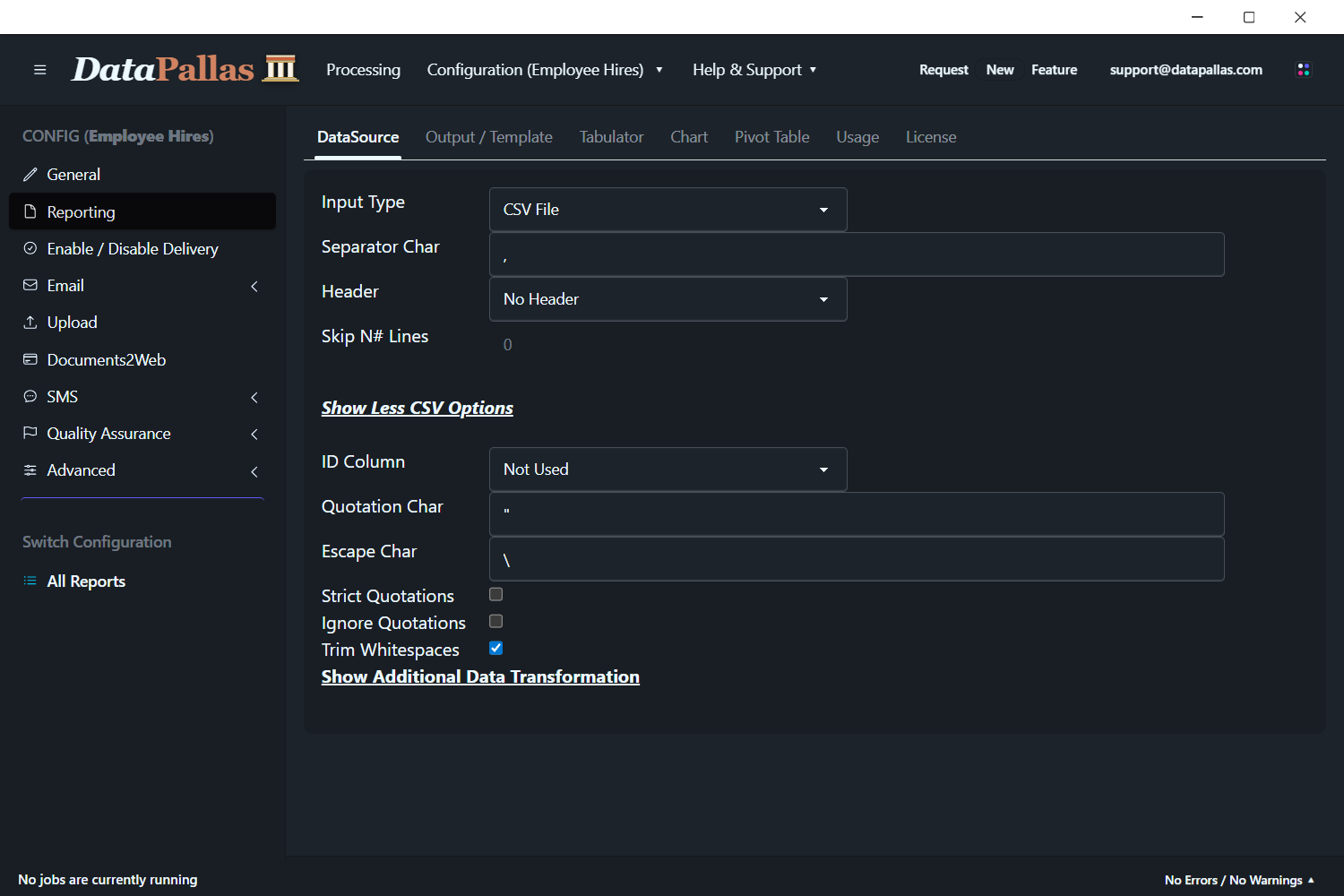Viewport: 1344px width, 896px height.
Task: Open Enable / Disable Delivery settings
Action: point(142,248)
